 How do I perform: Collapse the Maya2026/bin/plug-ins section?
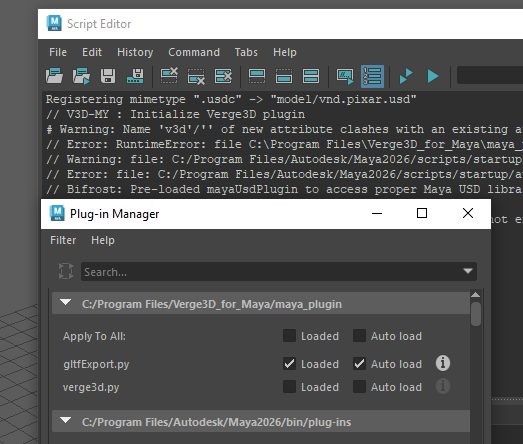[x=65, y=420]
